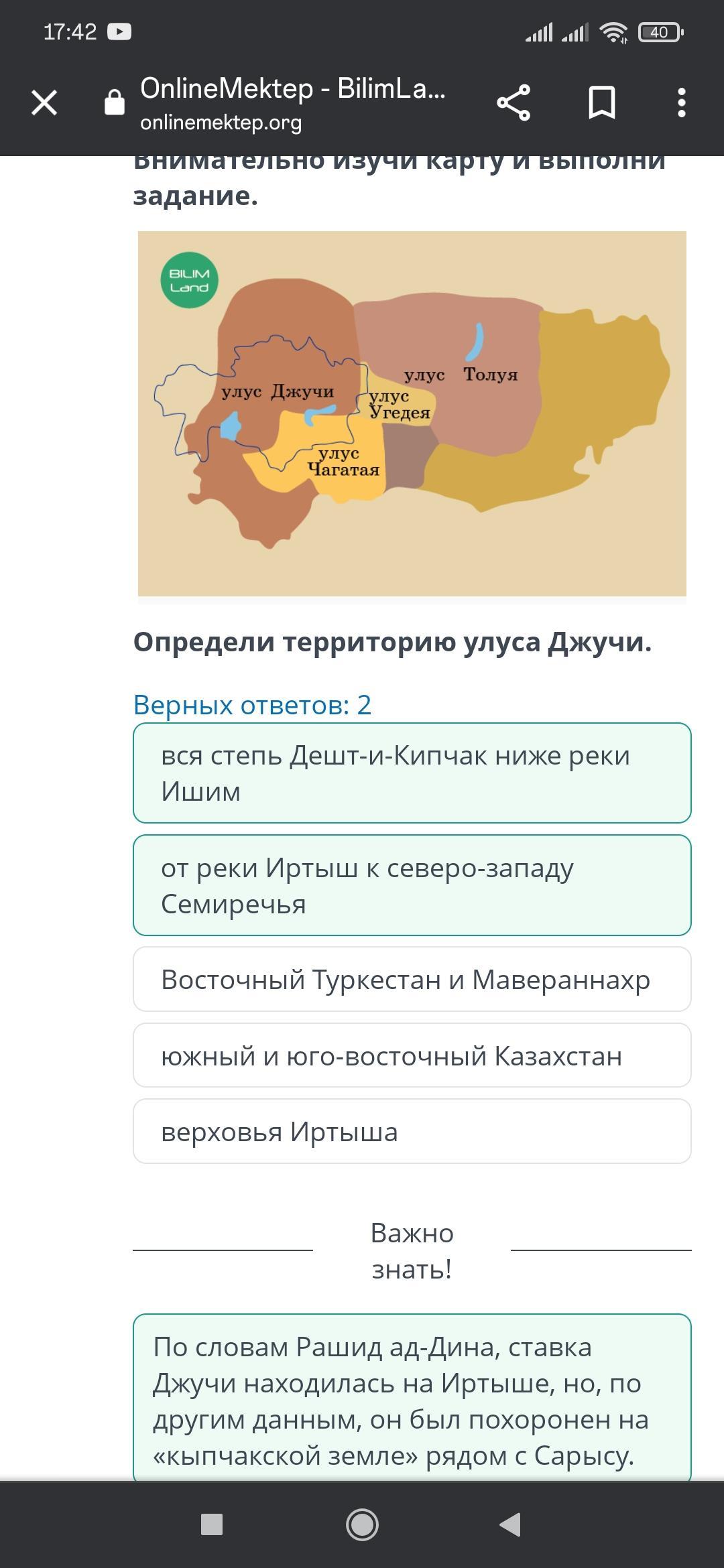
Task: Tap the padlock site security icon
Action: (x=115, y=103)
